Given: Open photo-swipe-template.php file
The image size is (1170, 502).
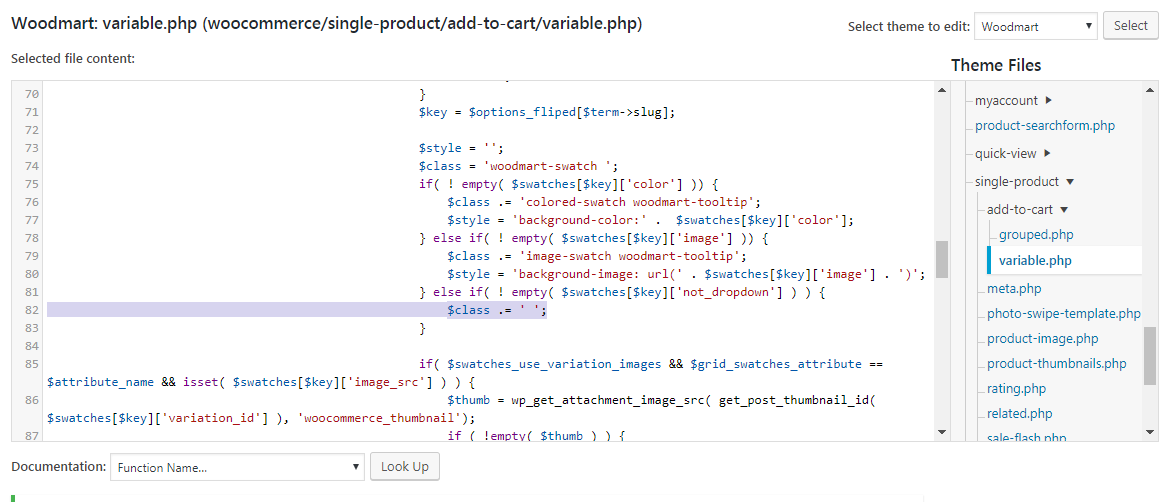Looking at the screenshot, I should [x=1063, y=313].
